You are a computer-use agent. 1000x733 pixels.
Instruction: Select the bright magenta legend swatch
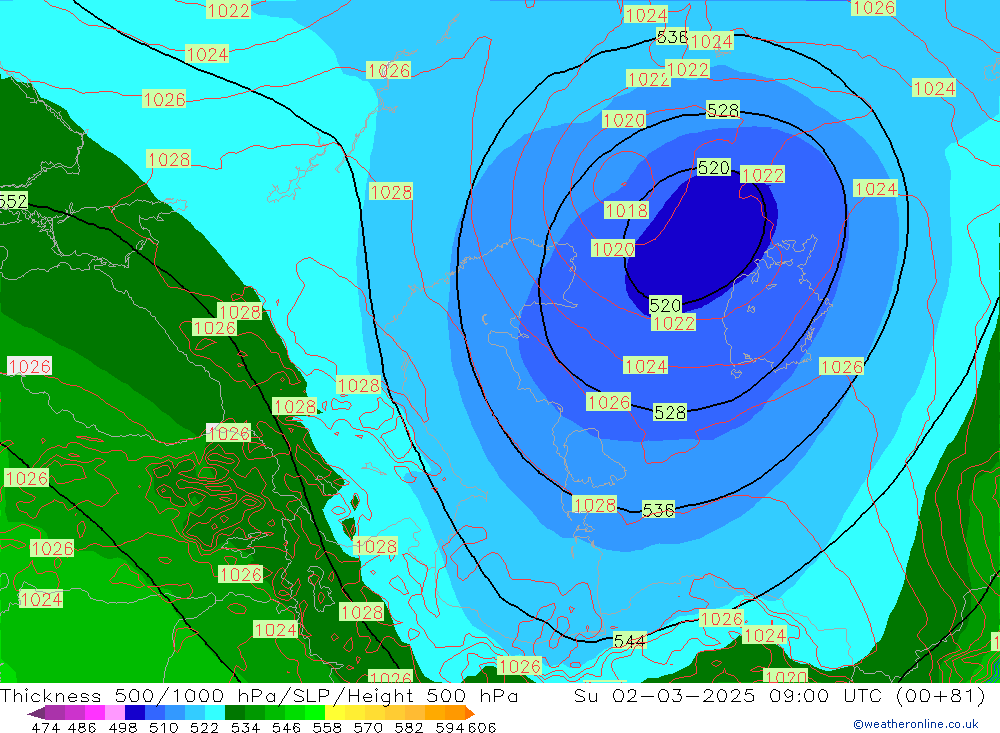pos(95,713)
